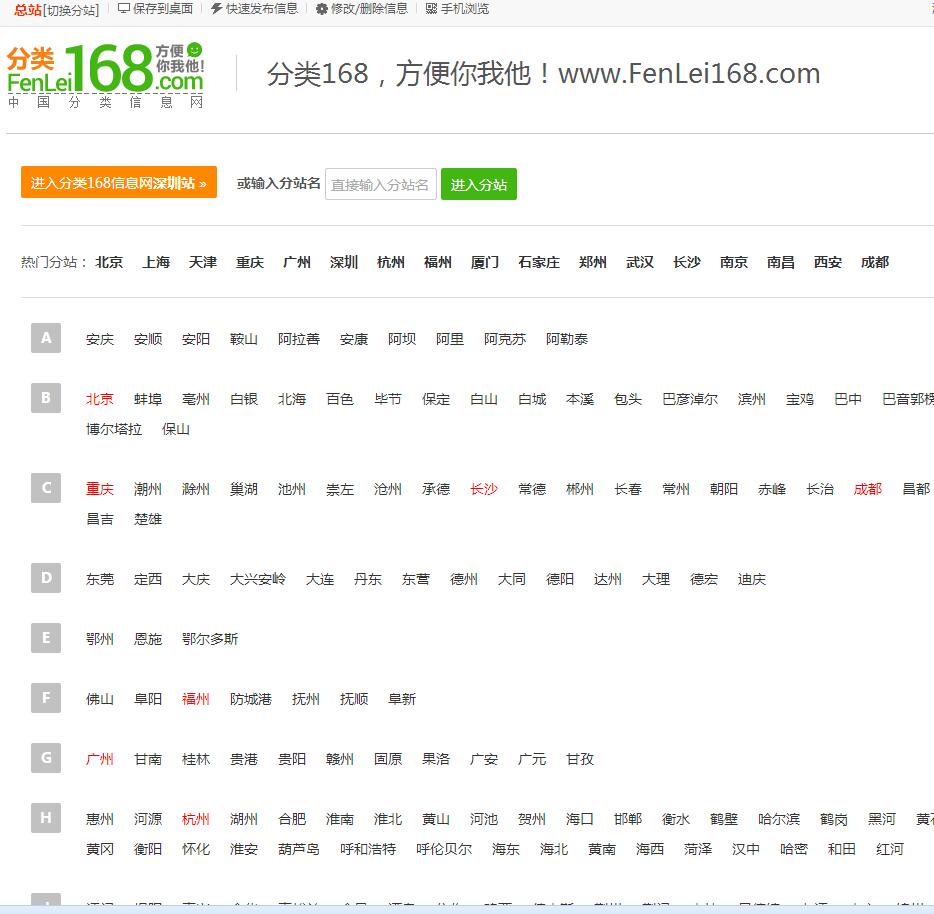Click the FenLei168 site logo
This screenshot has width=934, height=914.
(105, 76)
